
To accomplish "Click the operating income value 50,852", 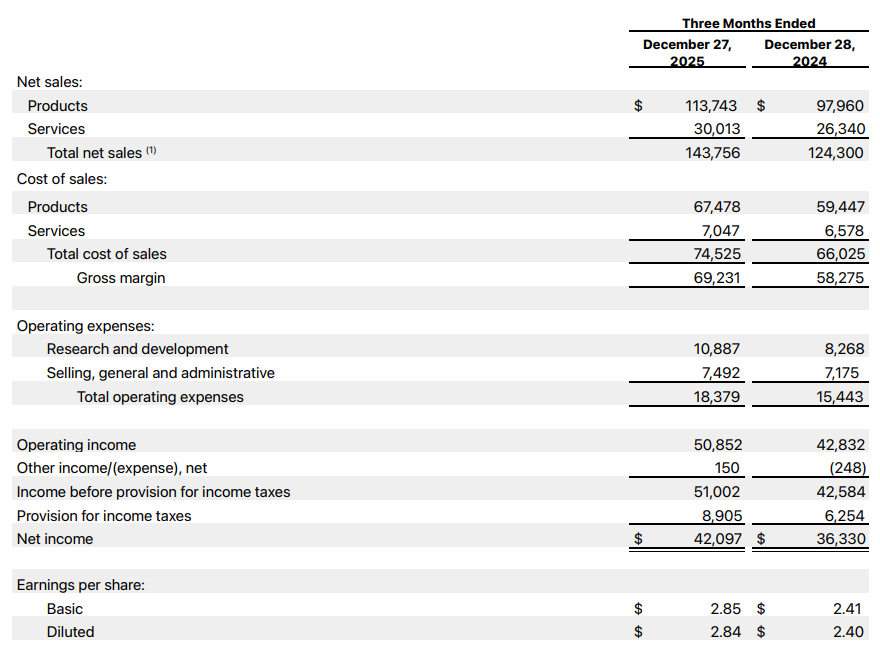I will click(718, 445).
